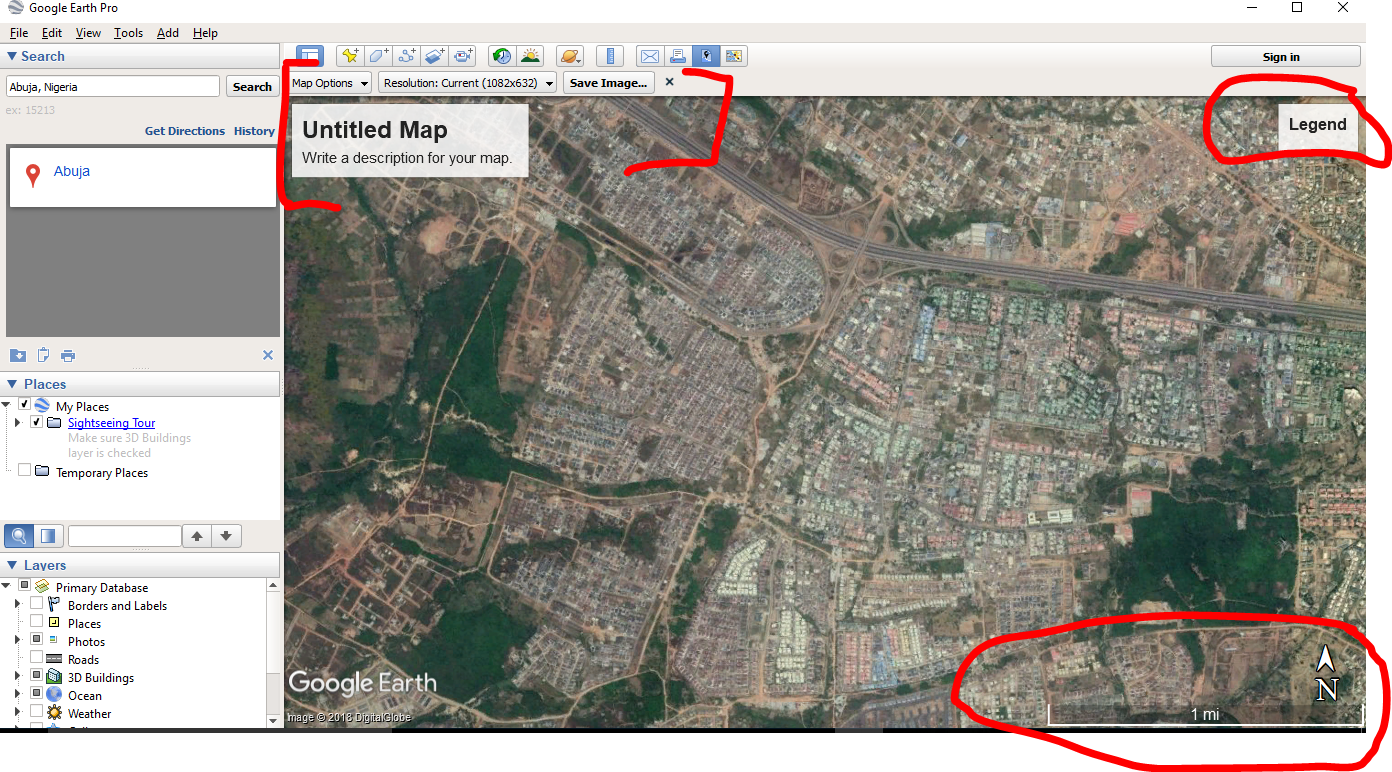Collapse the My Places tree node

pyautogui.click(x=7, y=405)
